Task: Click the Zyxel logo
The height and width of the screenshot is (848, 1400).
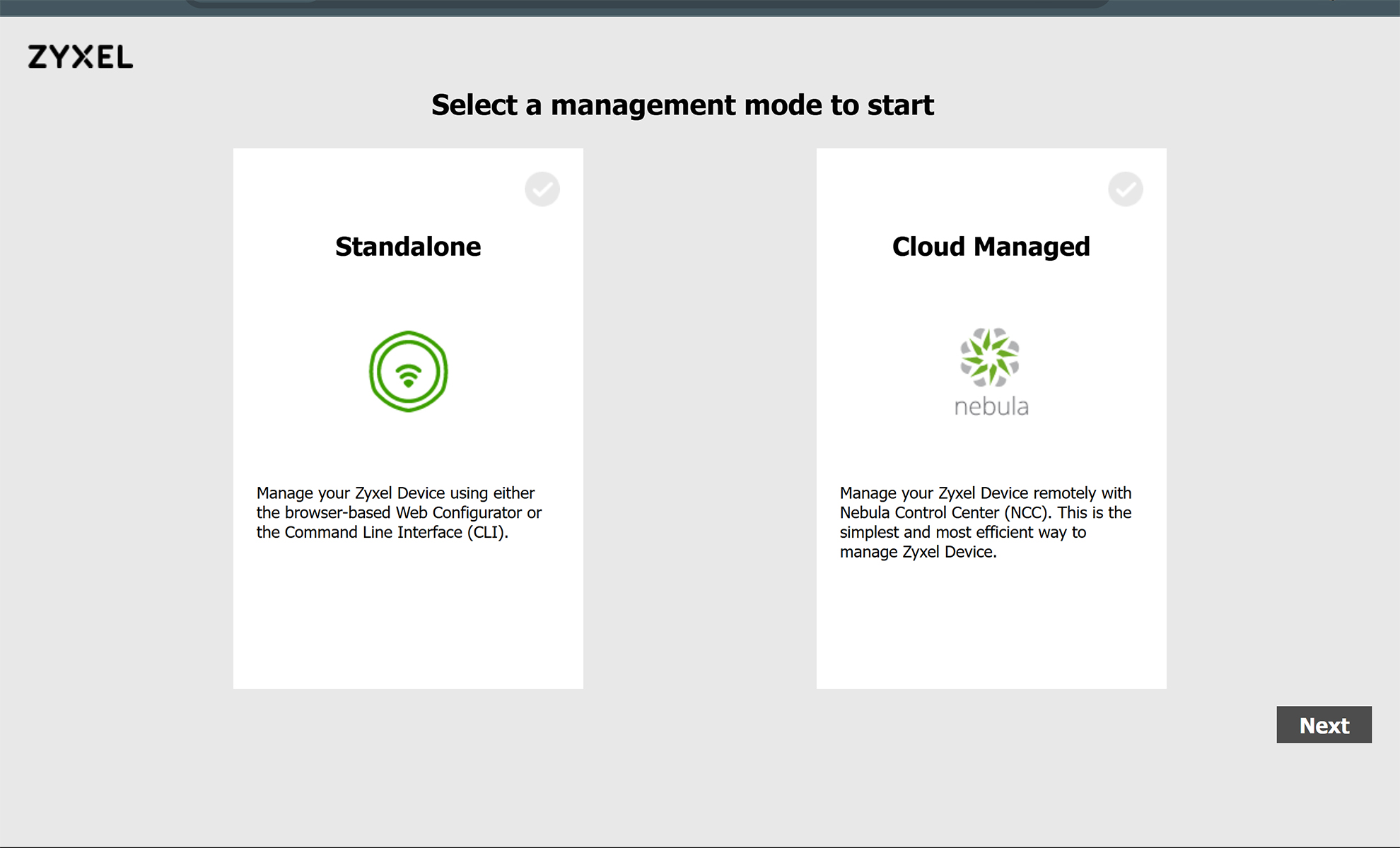Action: (81, 57)
